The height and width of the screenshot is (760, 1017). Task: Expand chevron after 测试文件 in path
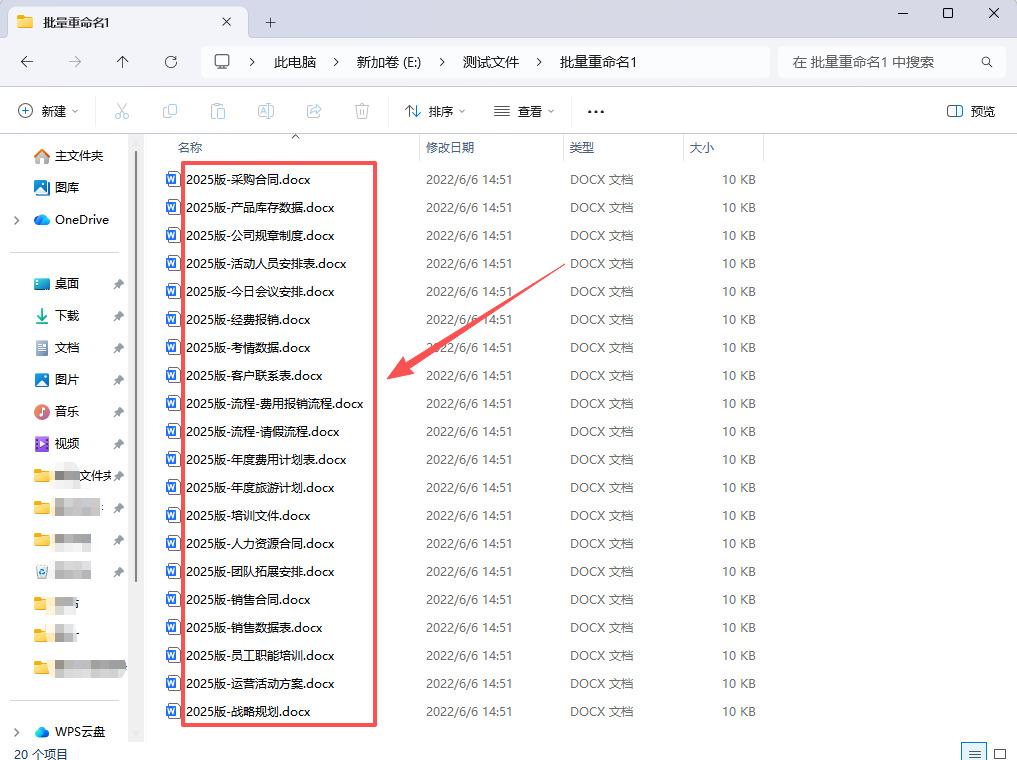pyautogui.click(x=539, y=62)
